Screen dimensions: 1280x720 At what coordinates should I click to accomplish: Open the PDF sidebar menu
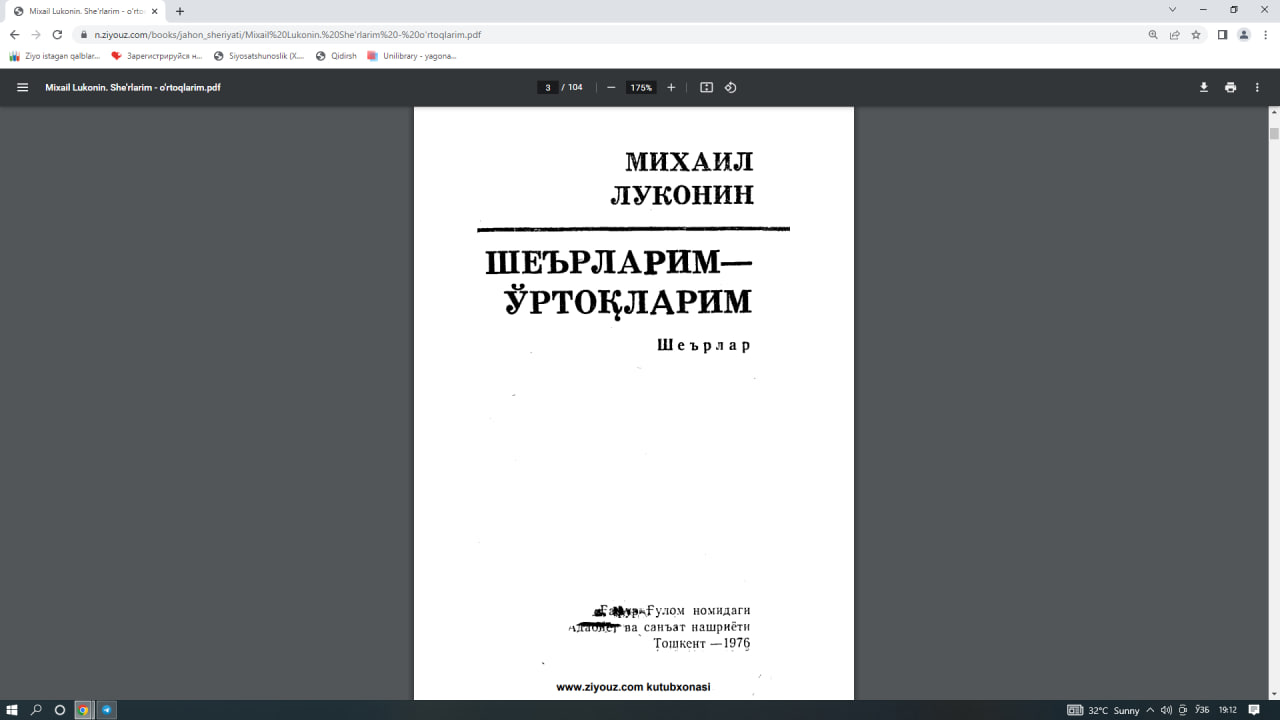pyautogui.click(x=21, y=87)
